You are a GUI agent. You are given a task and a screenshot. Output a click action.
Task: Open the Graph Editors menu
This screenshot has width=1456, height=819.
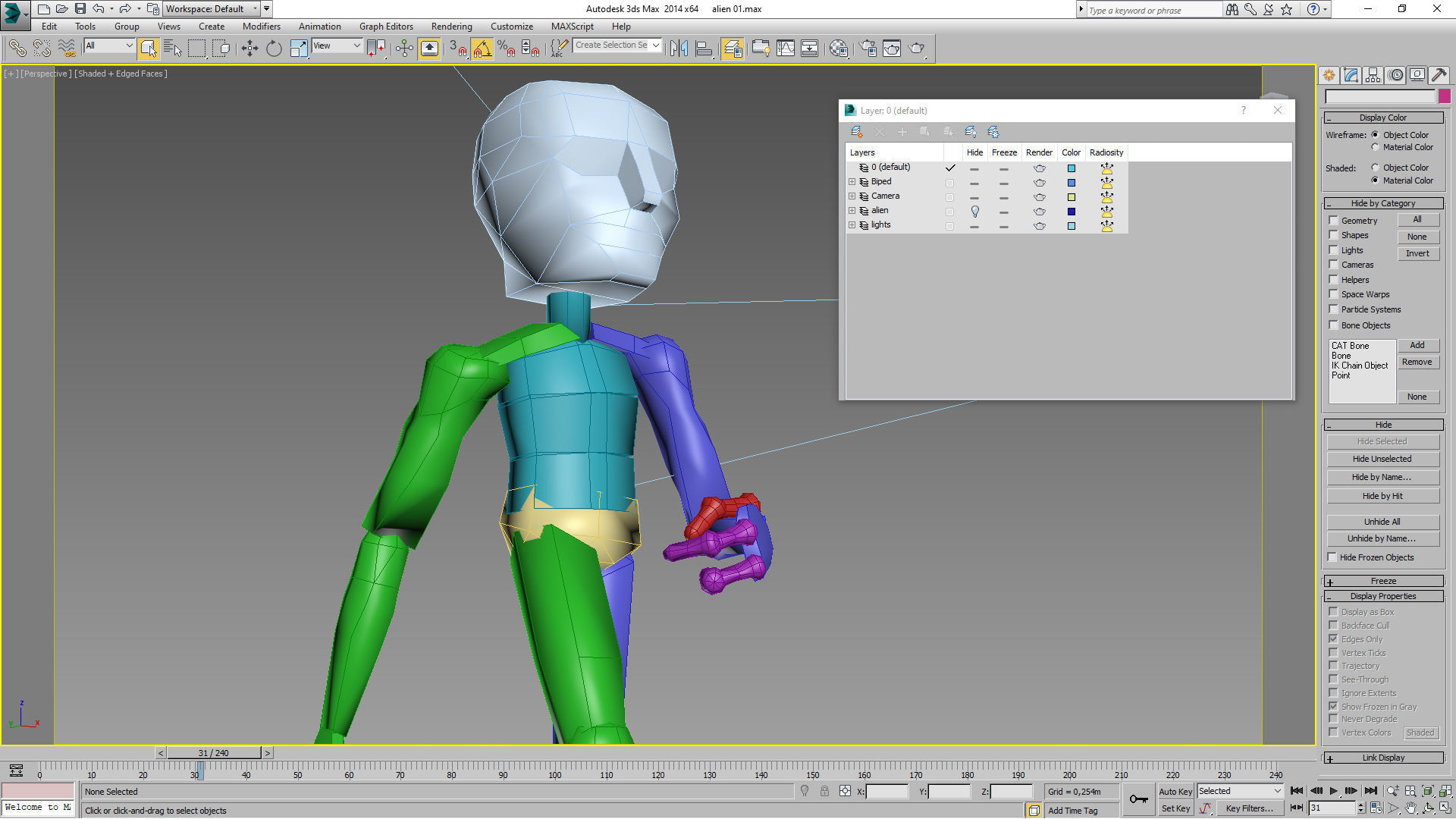(386, 27)
